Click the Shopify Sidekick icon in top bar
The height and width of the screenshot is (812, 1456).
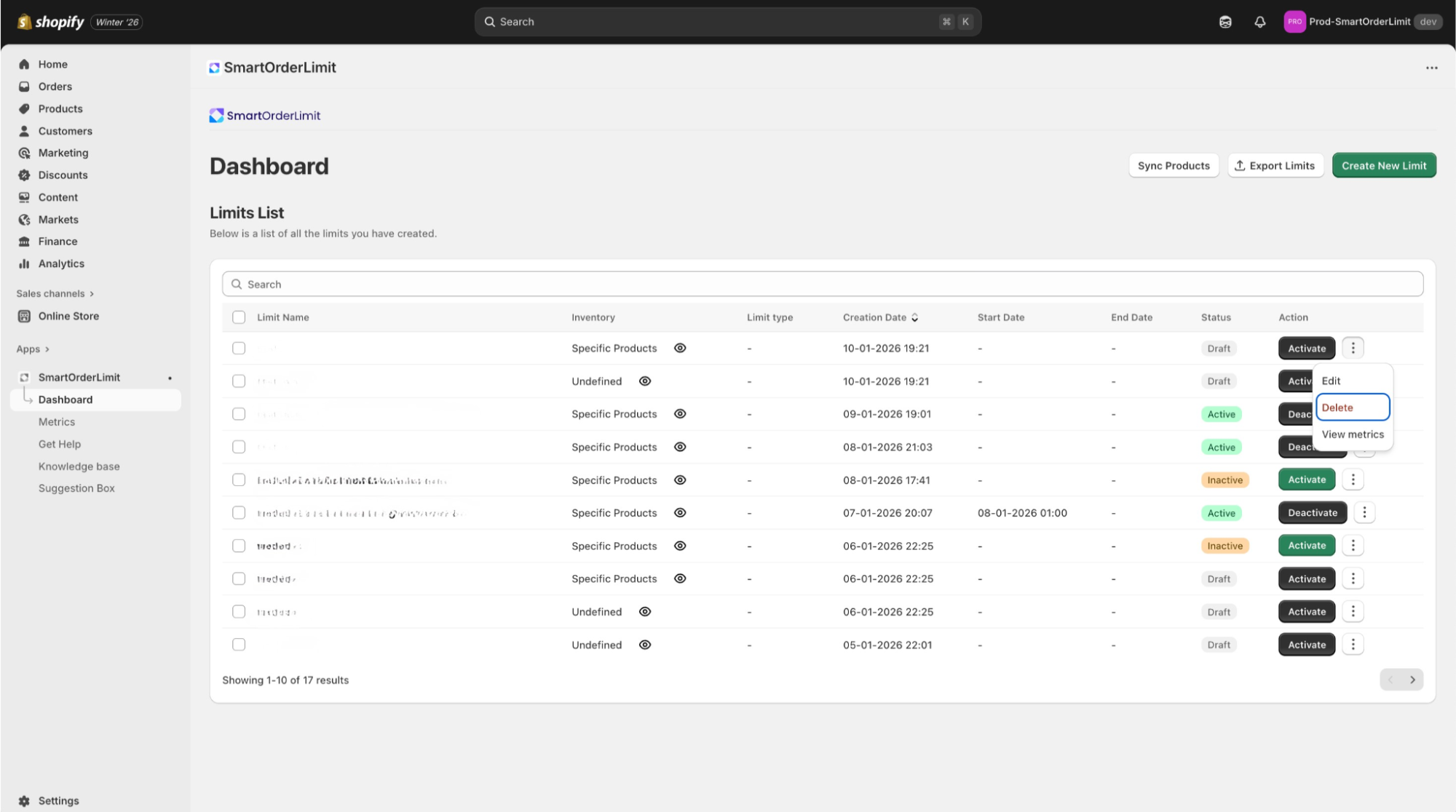(1225, 22)
